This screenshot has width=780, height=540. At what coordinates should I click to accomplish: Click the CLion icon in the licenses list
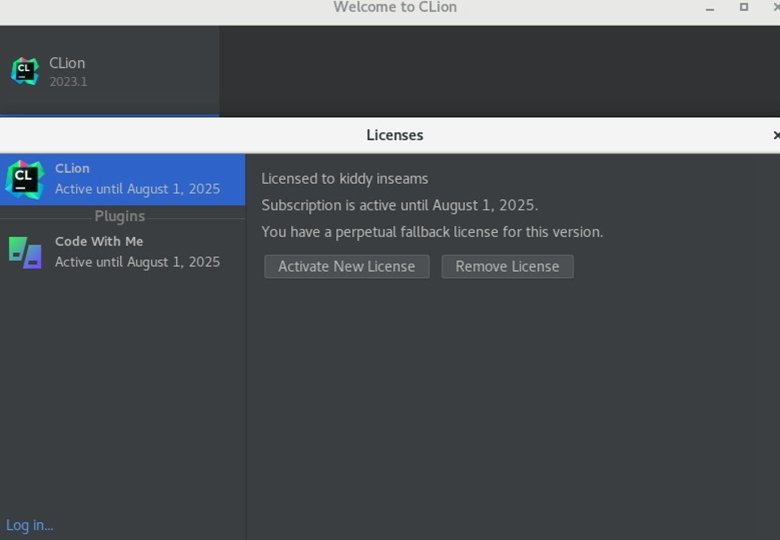point(24,180)
